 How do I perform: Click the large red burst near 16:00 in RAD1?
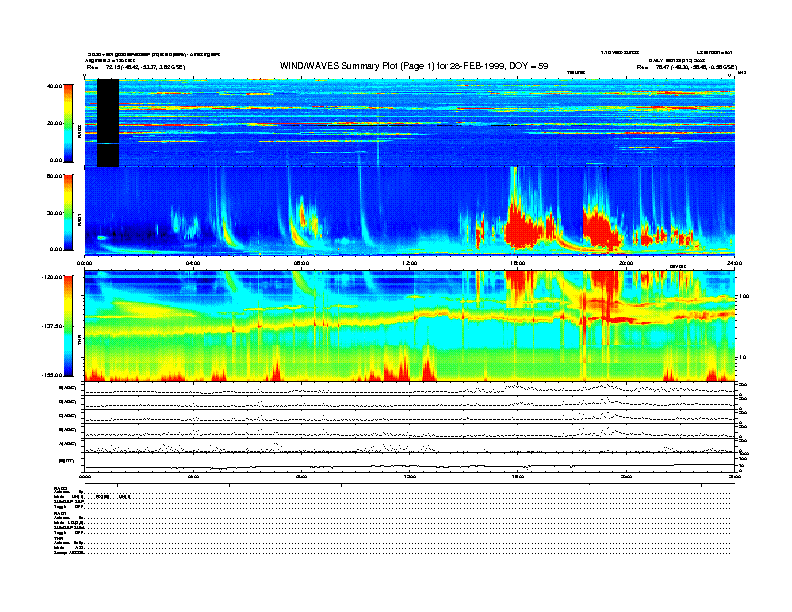[x=523, y=227]
